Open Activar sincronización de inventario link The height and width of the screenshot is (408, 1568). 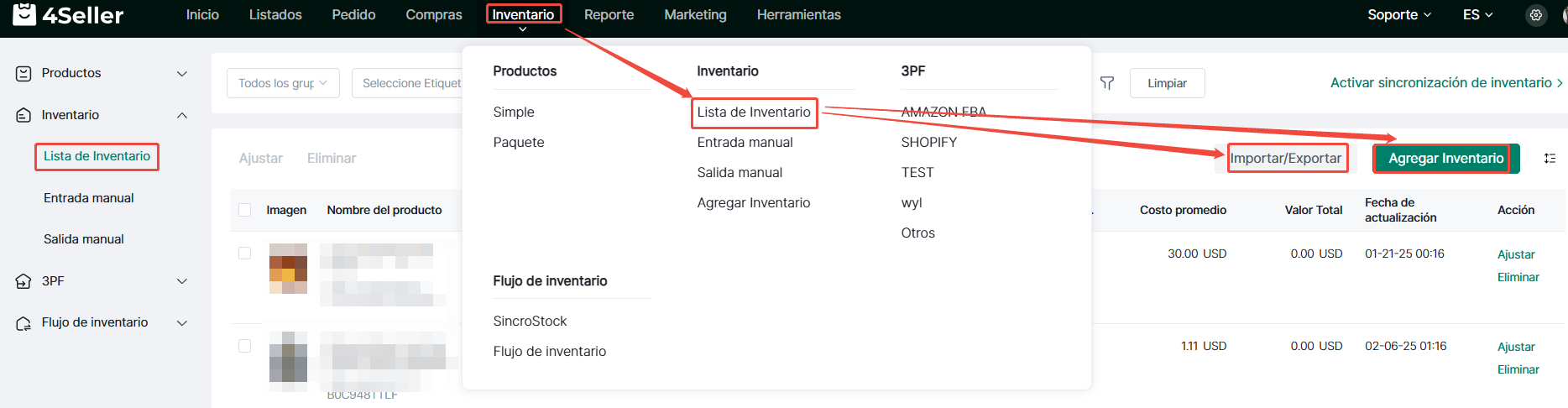[x=1445, y=83]
